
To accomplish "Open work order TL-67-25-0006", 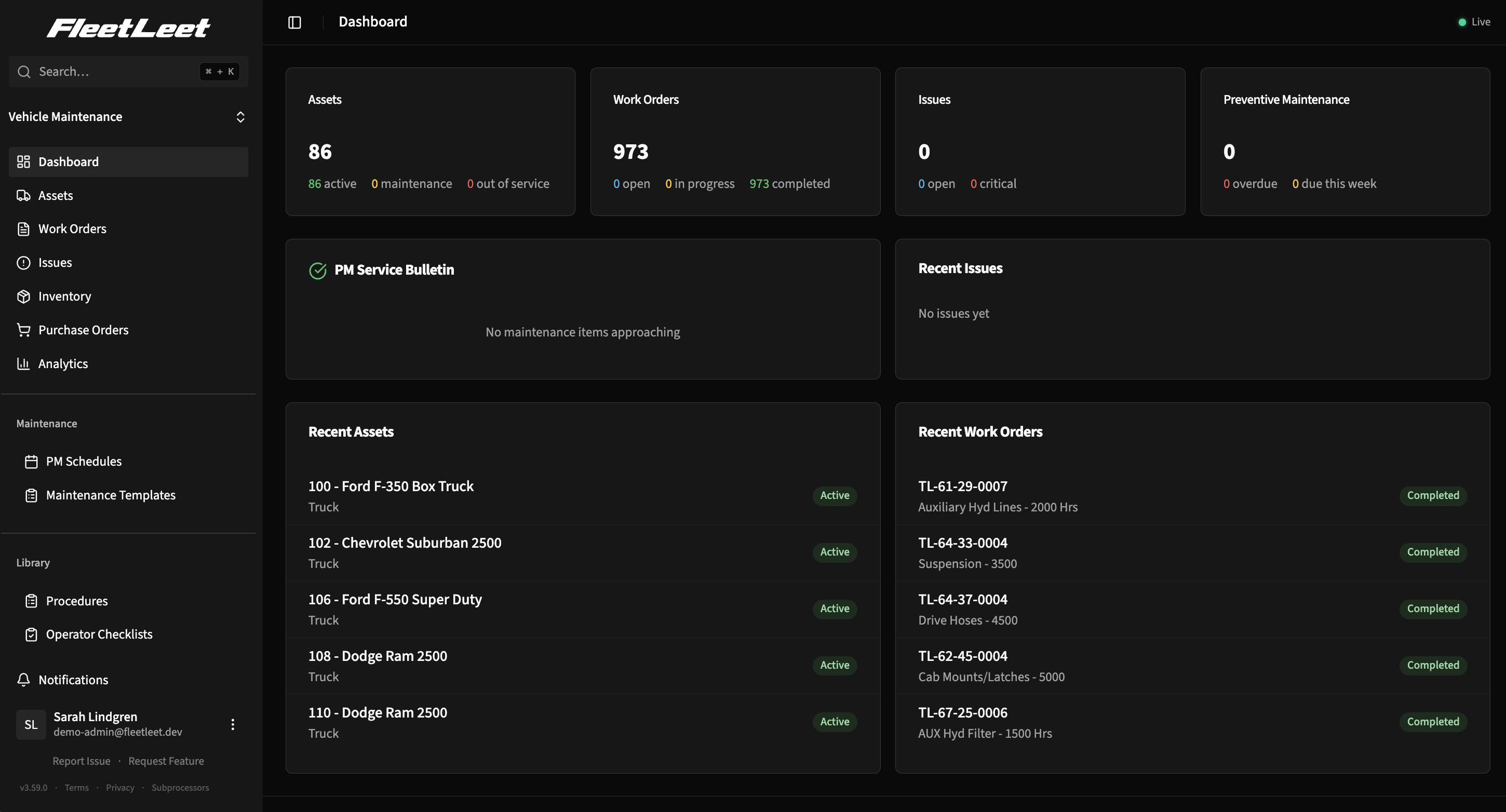I will coord(1192,723).
